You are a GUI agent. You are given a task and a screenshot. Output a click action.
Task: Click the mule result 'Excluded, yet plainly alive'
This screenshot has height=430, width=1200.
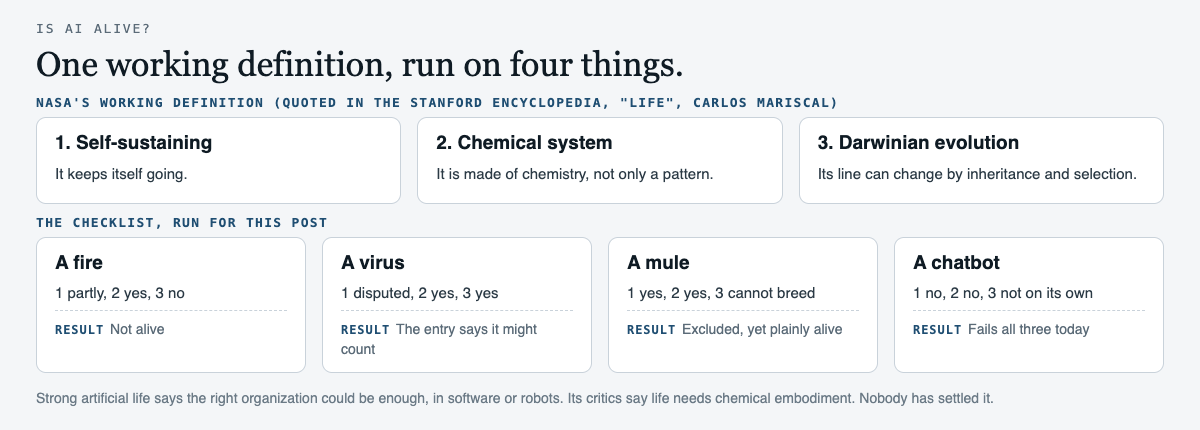762,329
